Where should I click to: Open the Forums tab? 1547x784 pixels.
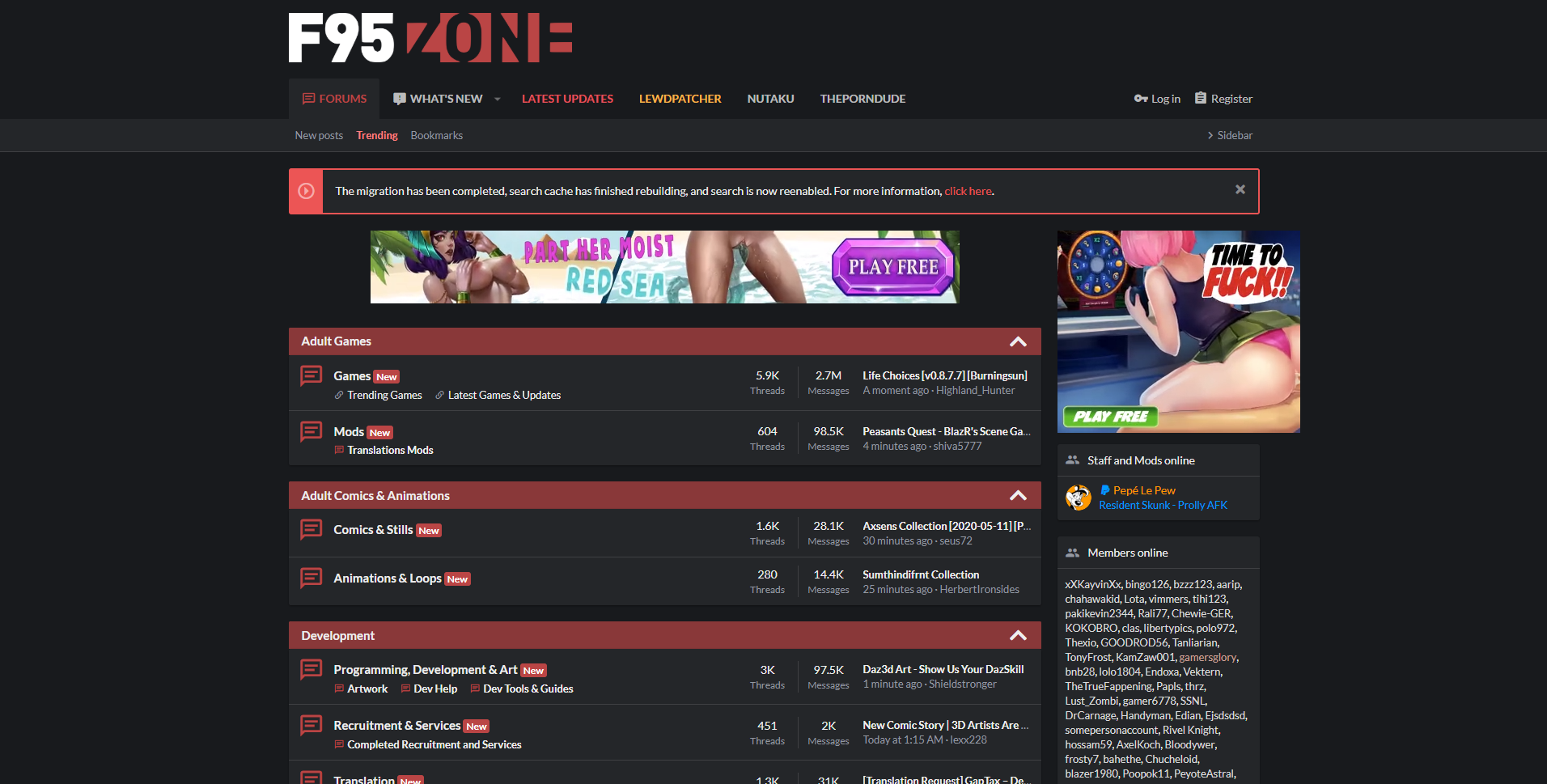(334, 99)
